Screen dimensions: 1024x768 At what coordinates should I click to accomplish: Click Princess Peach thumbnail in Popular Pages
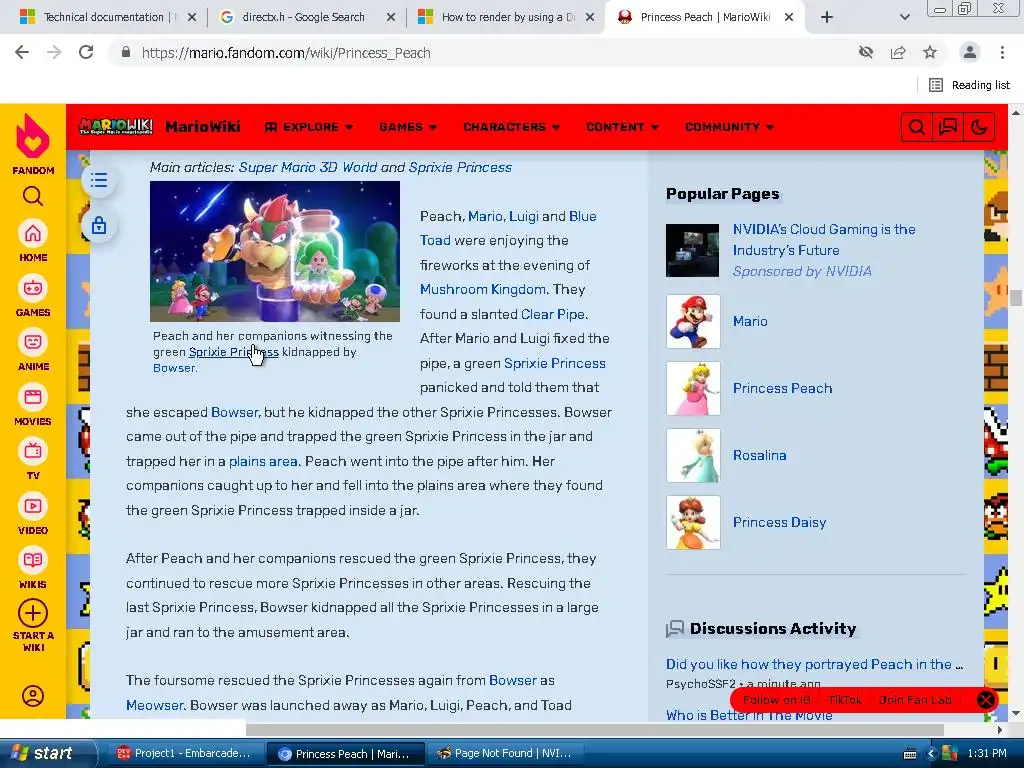(x=693, y=389)
